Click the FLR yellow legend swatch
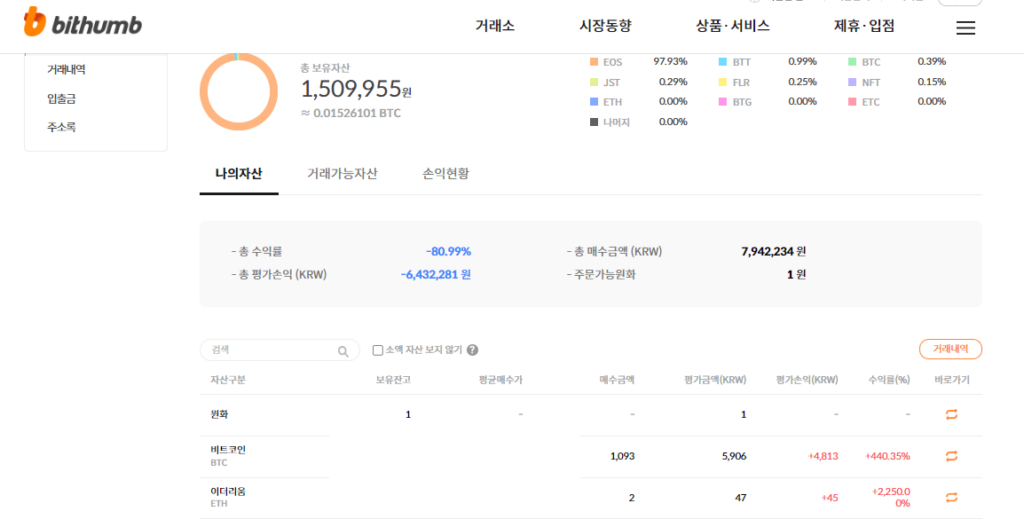 coord(723,82)
